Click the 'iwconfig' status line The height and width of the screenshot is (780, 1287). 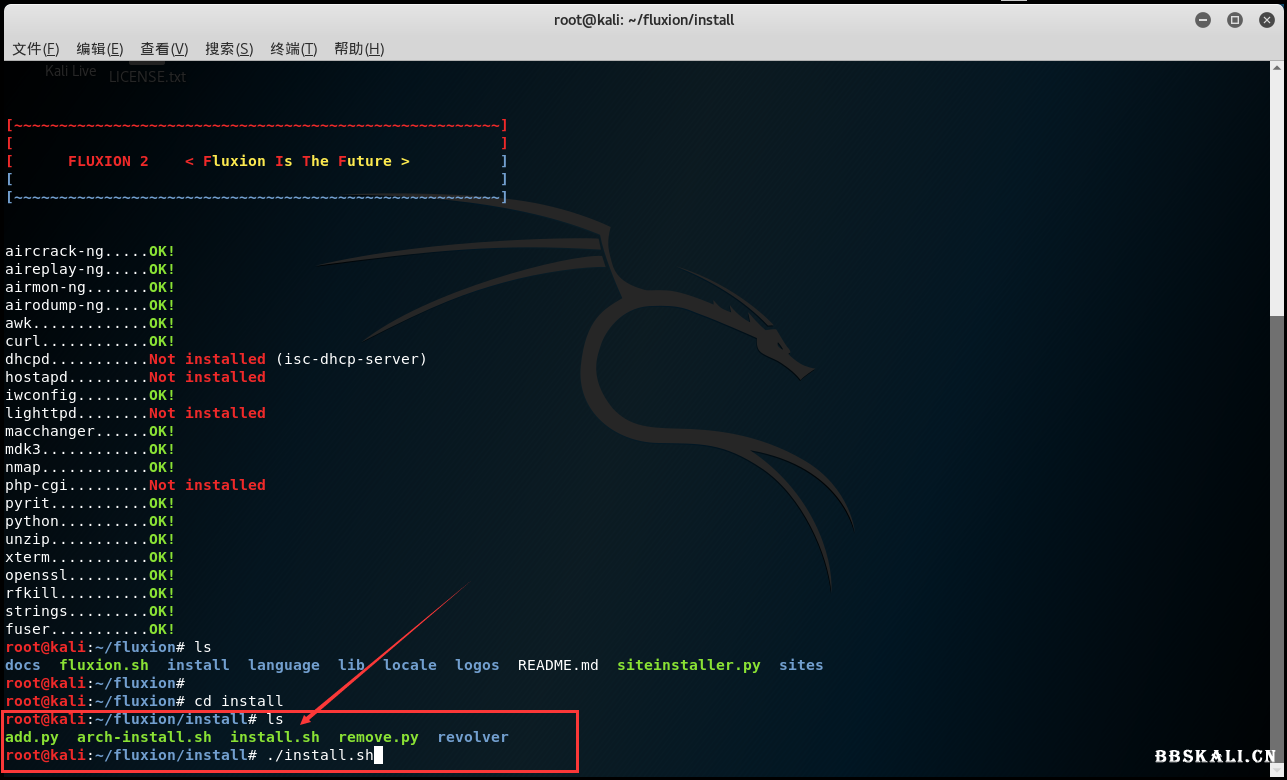pyautogui.click(x=90, y=395)
